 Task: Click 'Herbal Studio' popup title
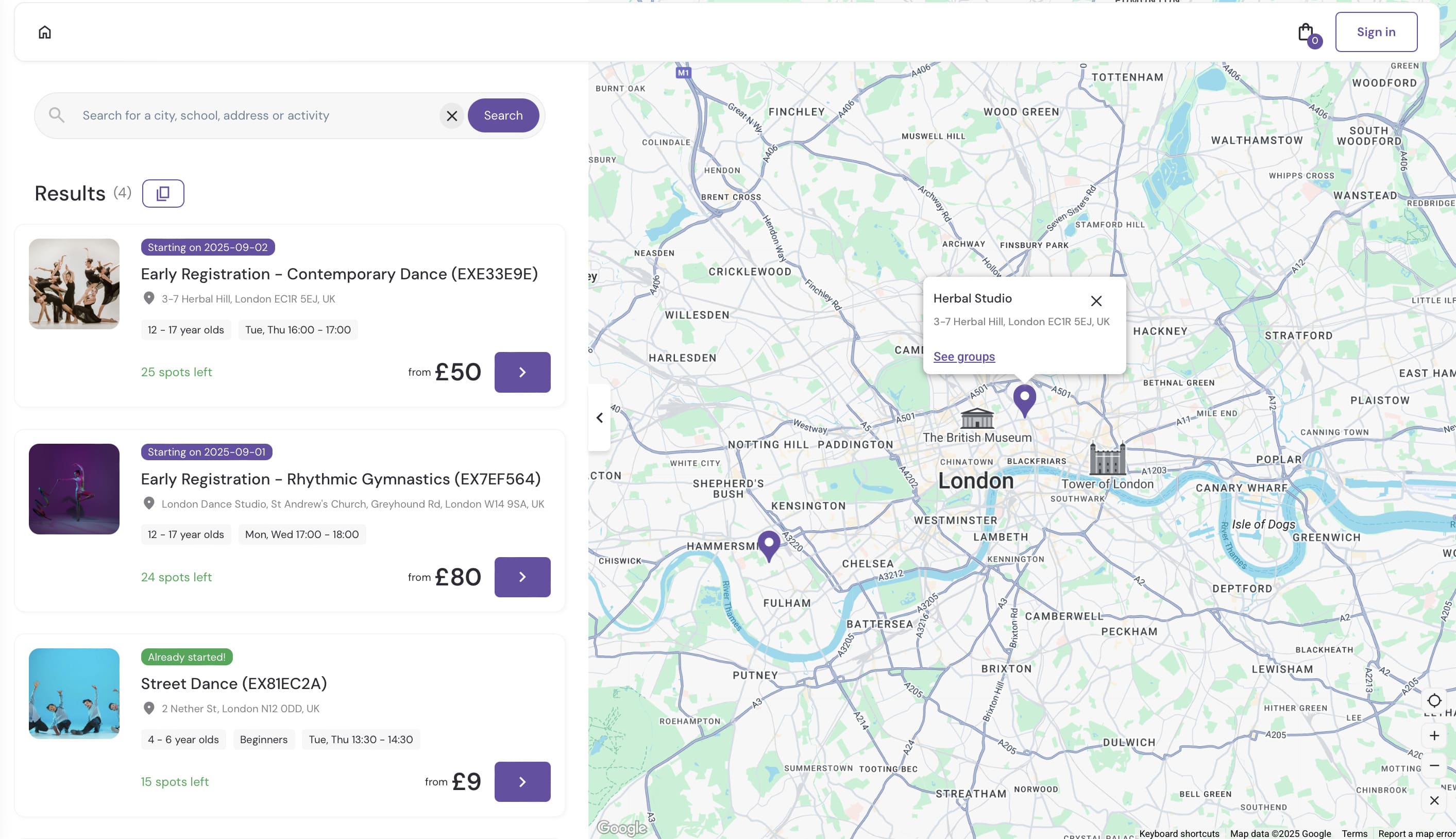point(972,298)
